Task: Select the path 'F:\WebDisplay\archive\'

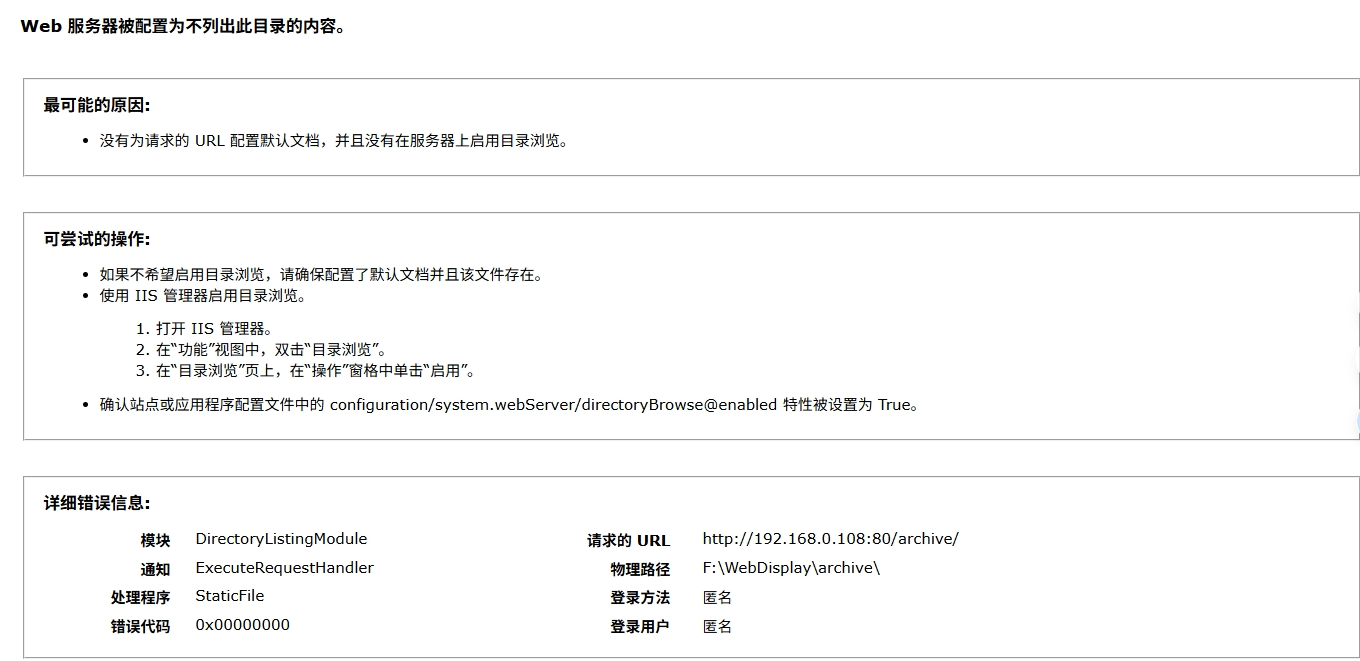Action: click(x=791, y=568)
